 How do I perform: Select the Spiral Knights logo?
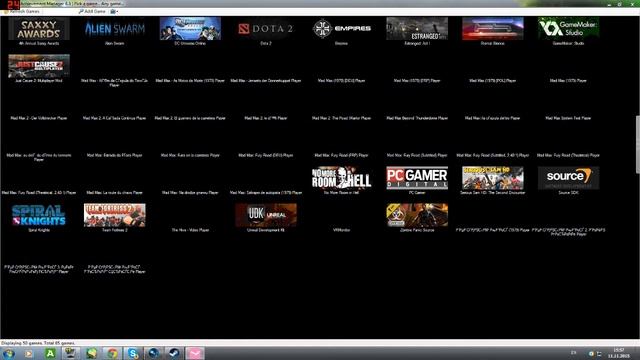[x=39, y=215]
